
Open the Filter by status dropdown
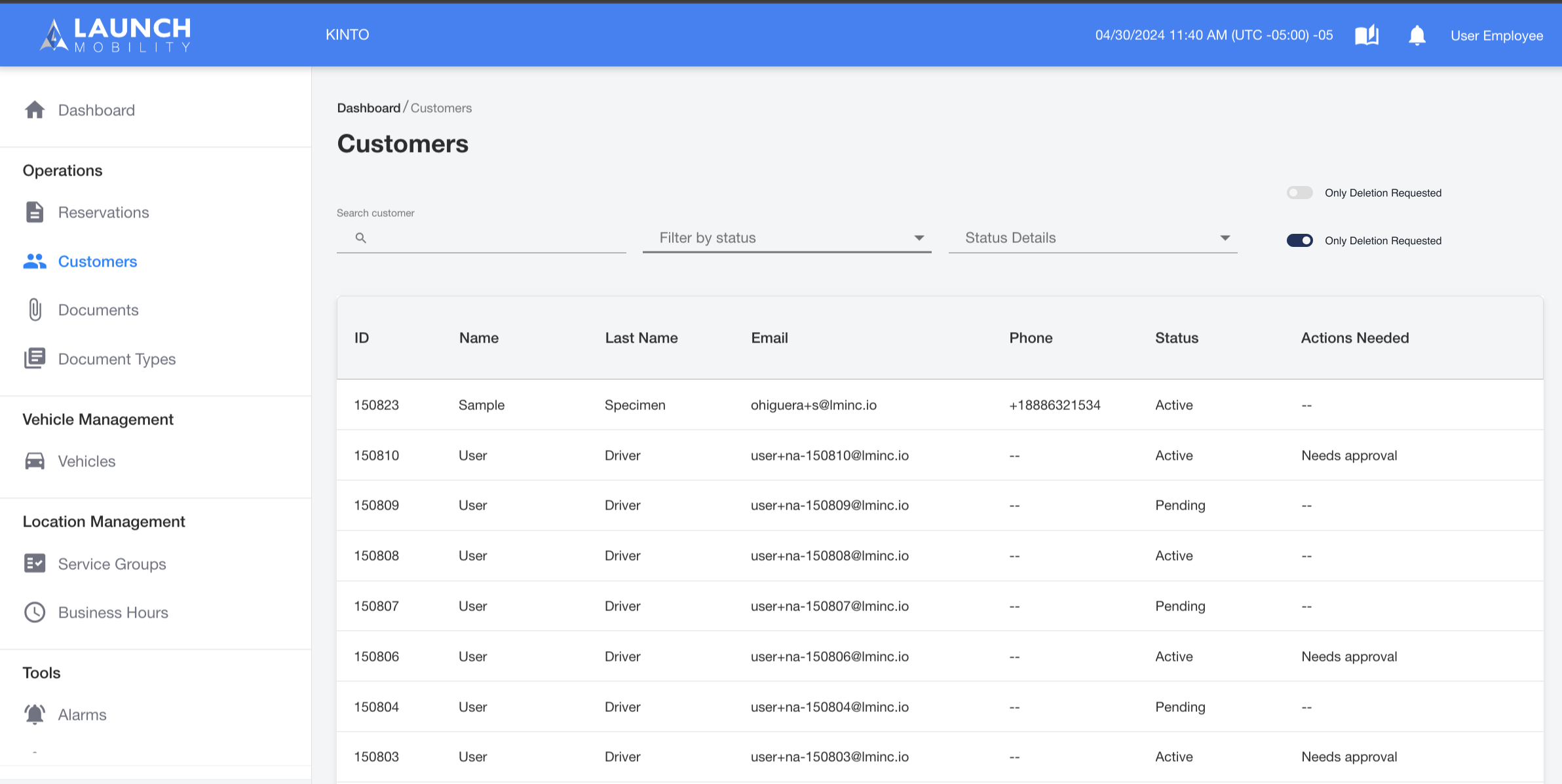coord(787,238)
